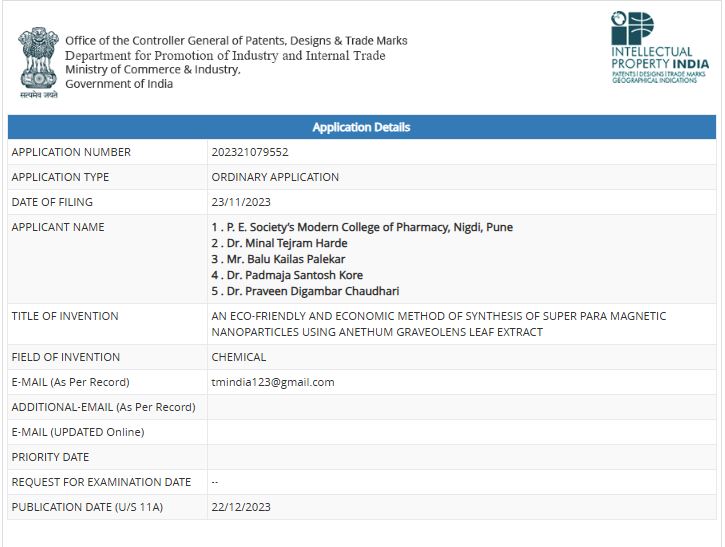The height and width of the screenshot is (547, 725).
Task: Click the ADDITIONAL-EMAIL (As Per Record) label
Action: click(x=104, y=407)
